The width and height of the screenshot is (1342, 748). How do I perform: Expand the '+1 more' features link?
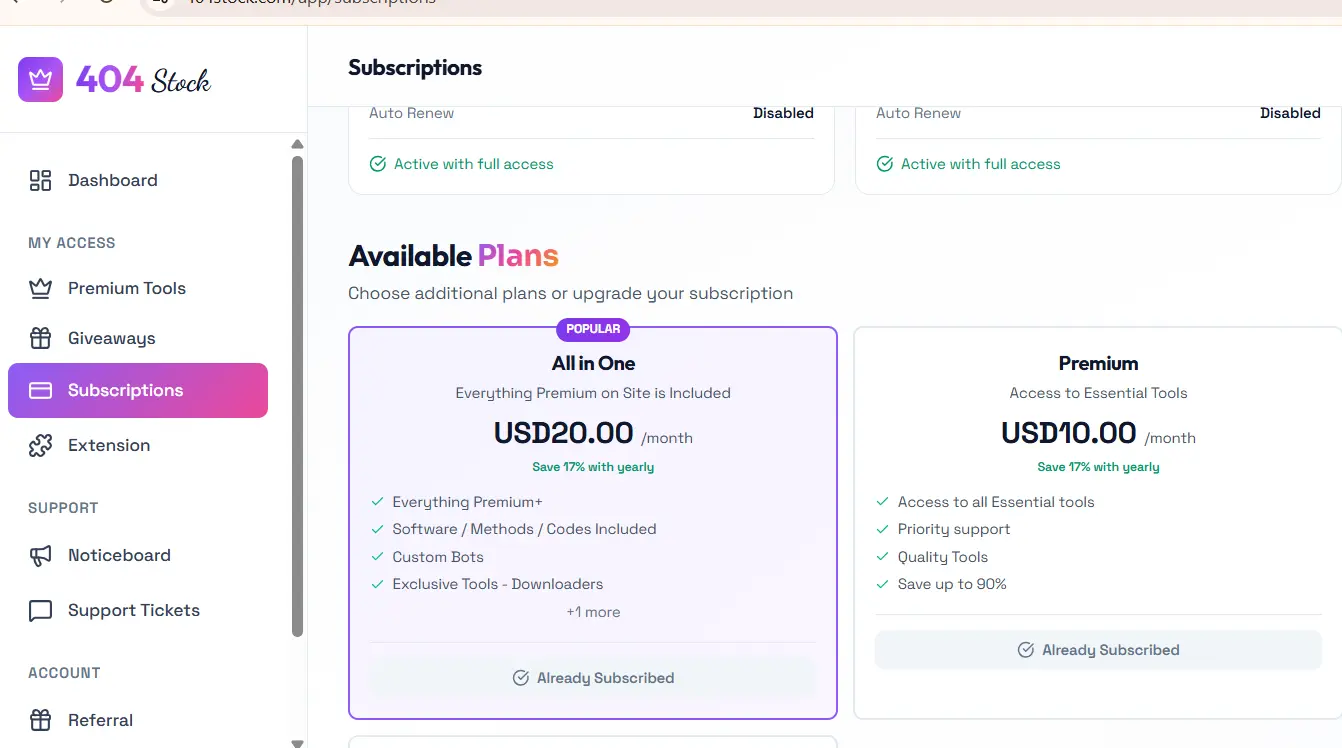click(x=593, y=612)
